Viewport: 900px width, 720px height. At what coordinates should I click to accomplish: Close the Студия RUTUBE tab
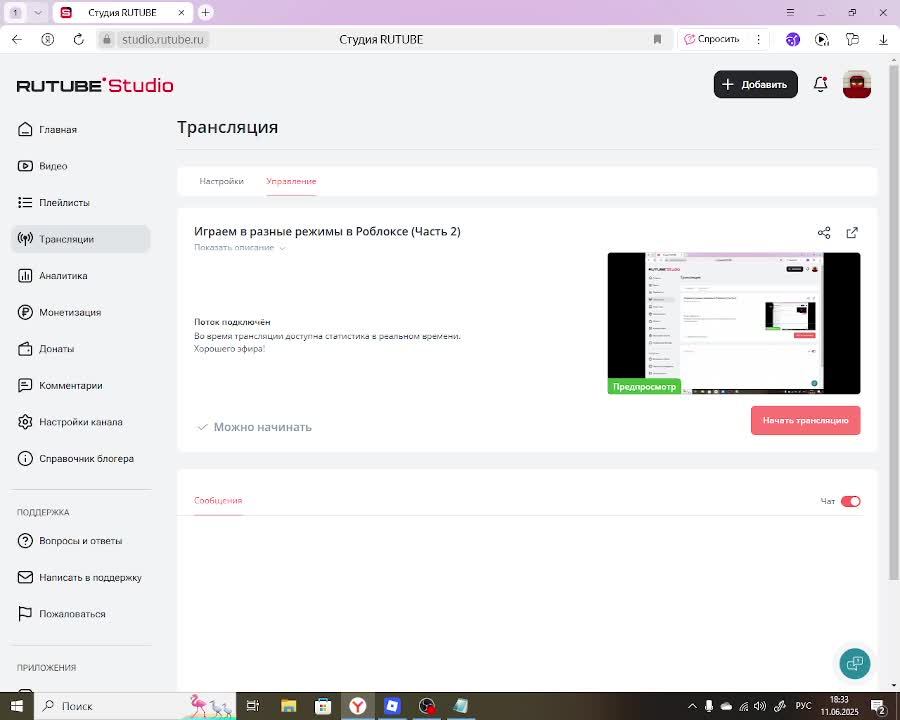(181, 13)
